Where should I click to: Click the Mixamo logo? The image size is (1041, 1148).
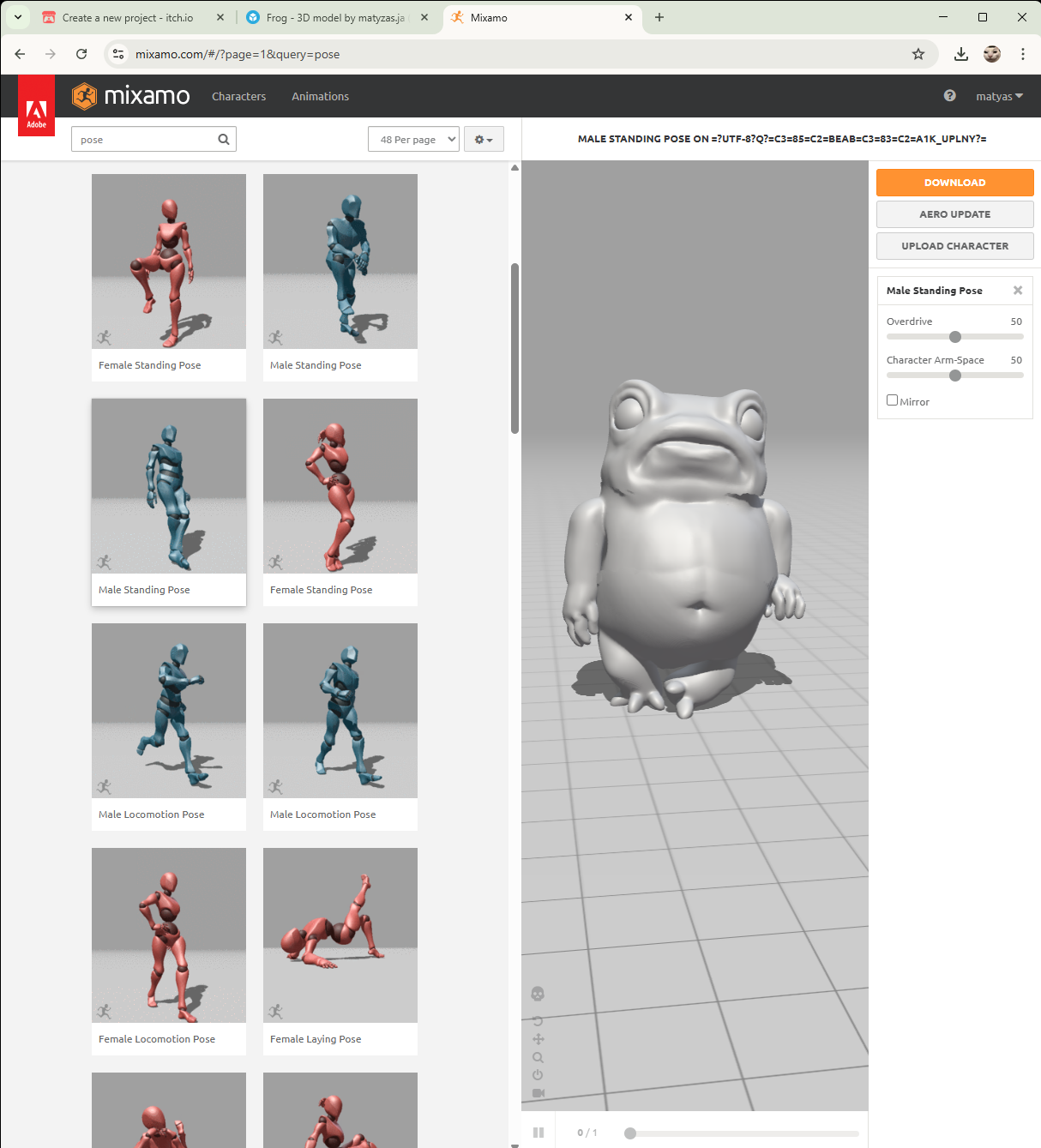(x=131, y=96)
